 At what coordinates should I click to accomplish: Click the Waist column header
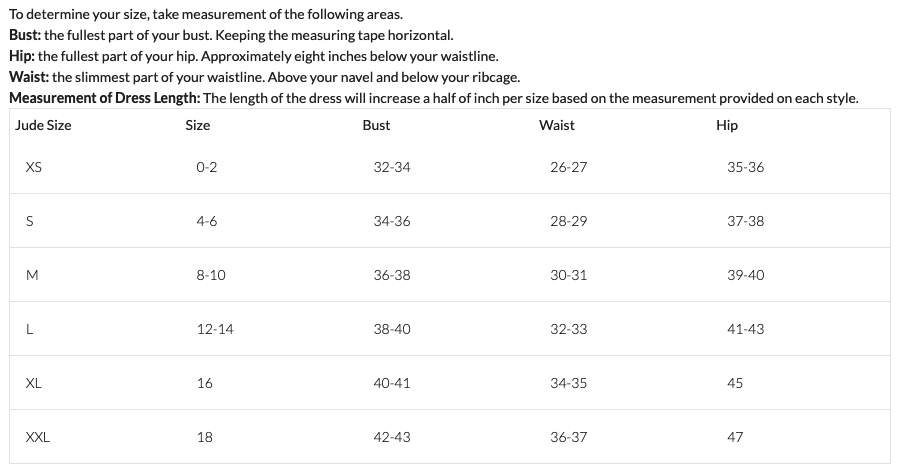556,125
